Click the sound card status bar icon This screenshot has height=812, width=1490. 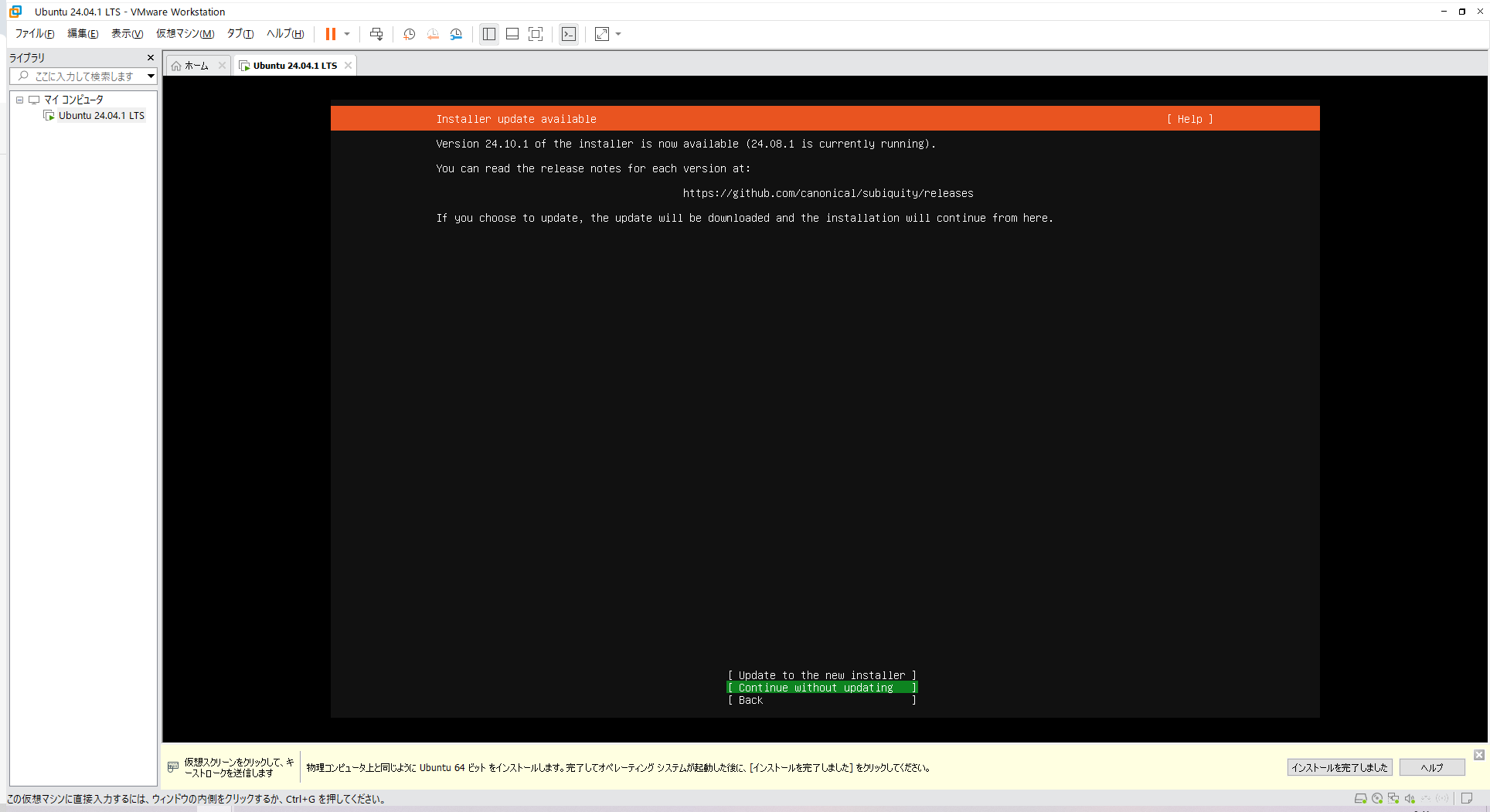[1410, 799]
